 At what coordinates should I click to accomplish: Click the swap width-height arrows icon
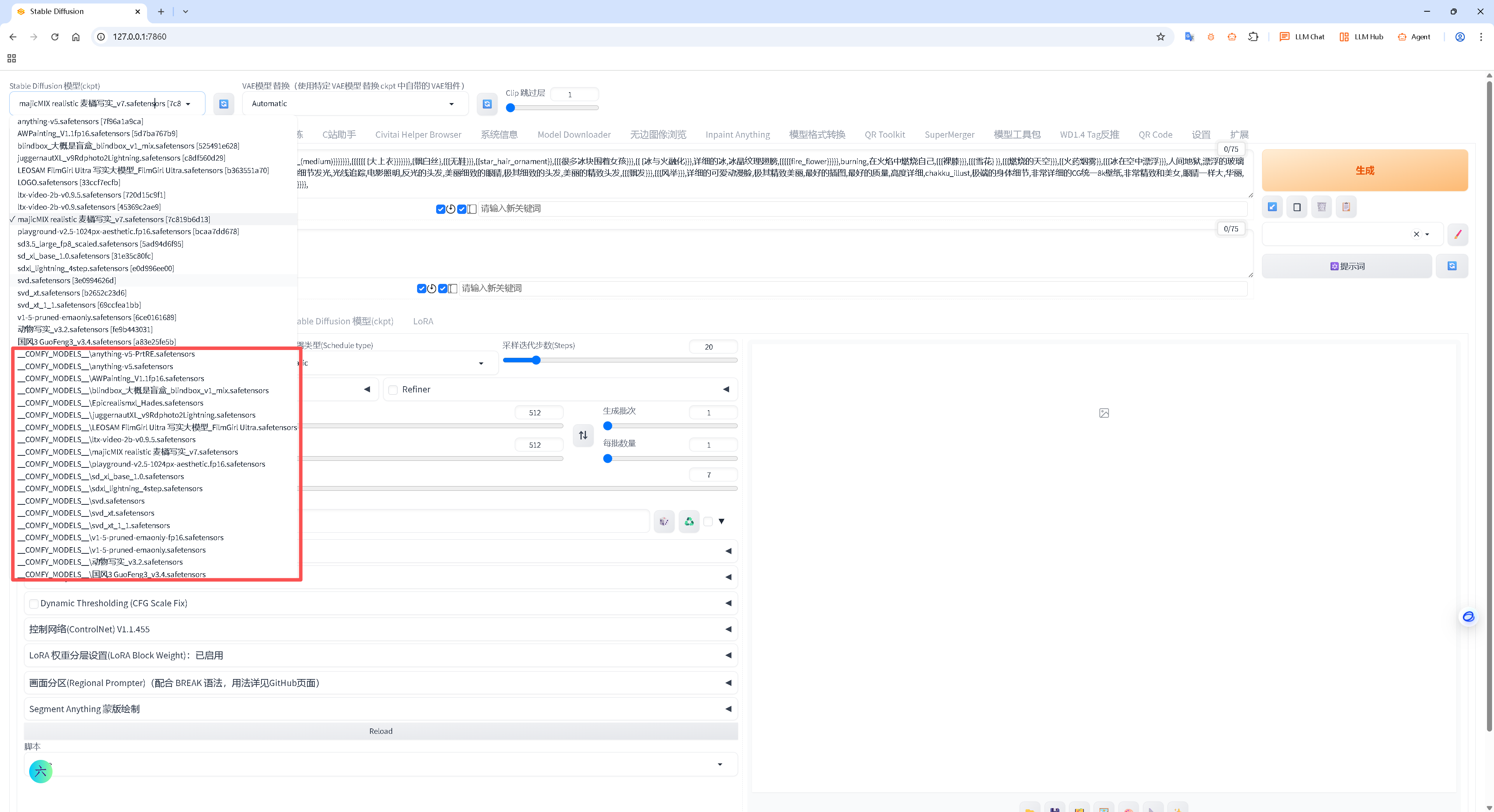583,435
